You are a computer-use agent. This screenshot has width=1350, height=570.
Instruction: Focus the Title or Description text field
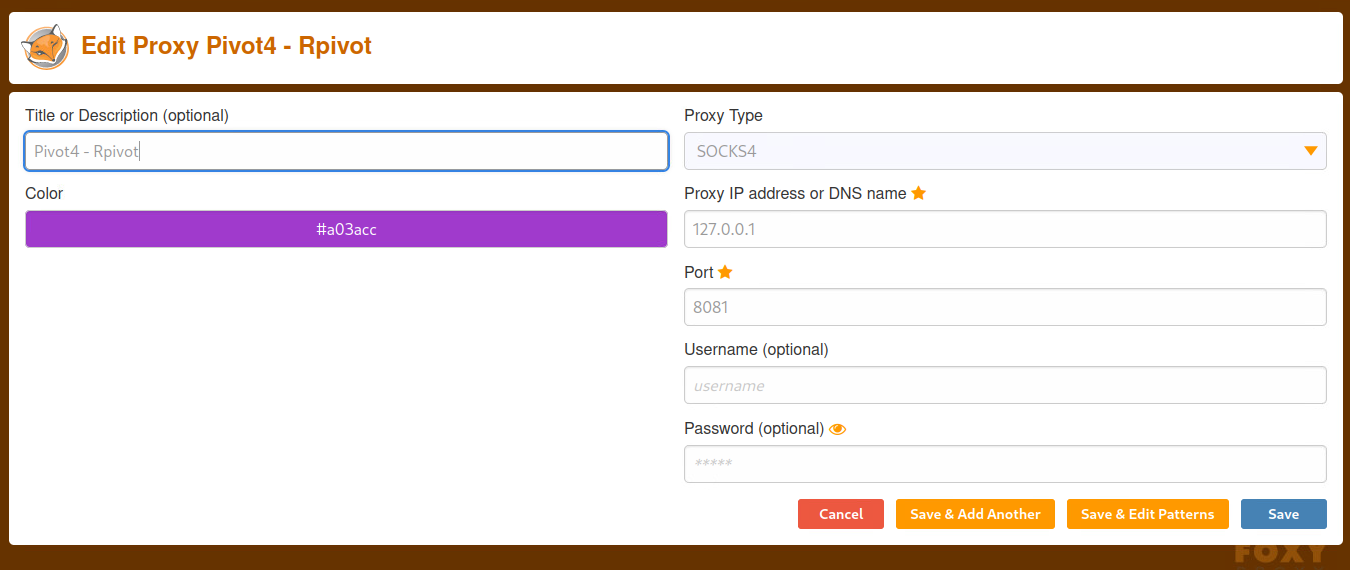pyautogui.click(x=346, y=151)
